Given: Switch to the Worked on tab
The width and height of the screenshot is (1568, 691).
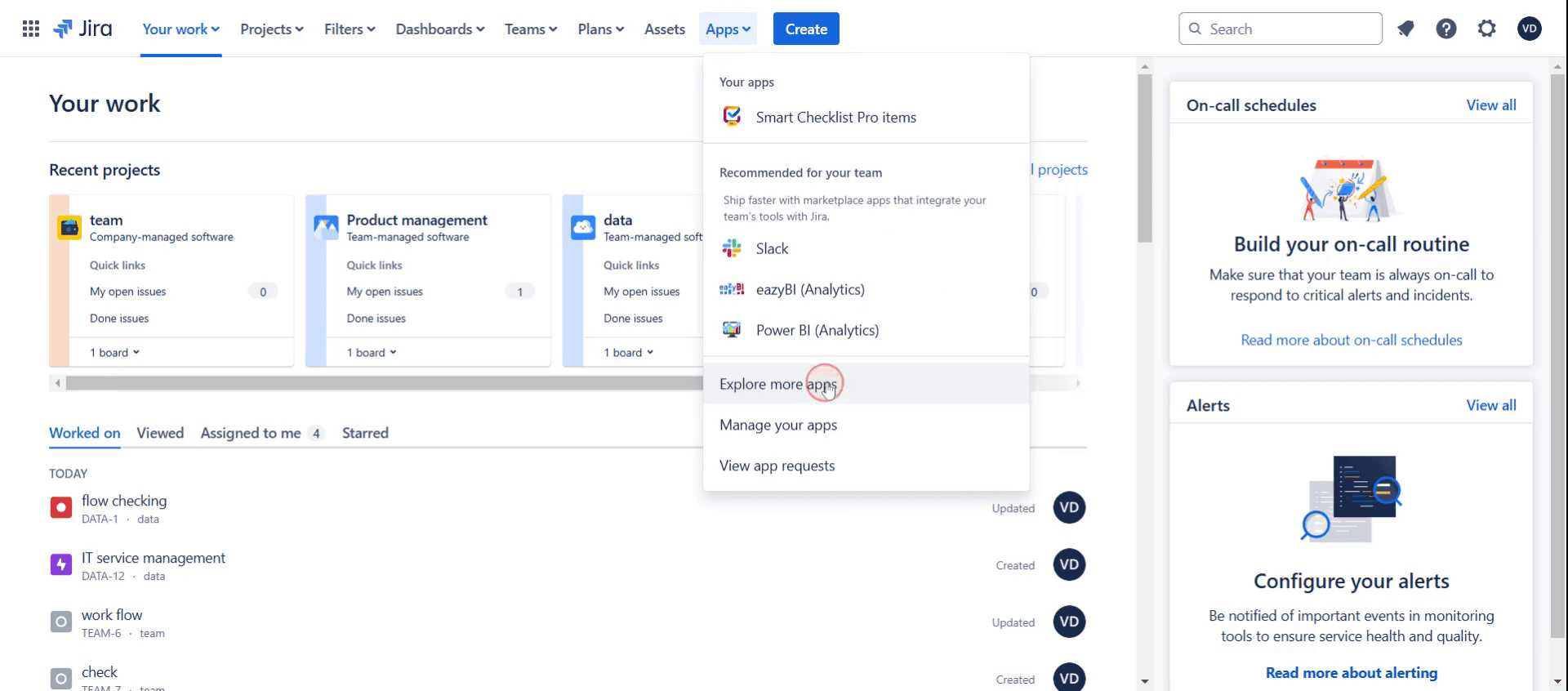Looking at the screenshot, I should (85, 433).
